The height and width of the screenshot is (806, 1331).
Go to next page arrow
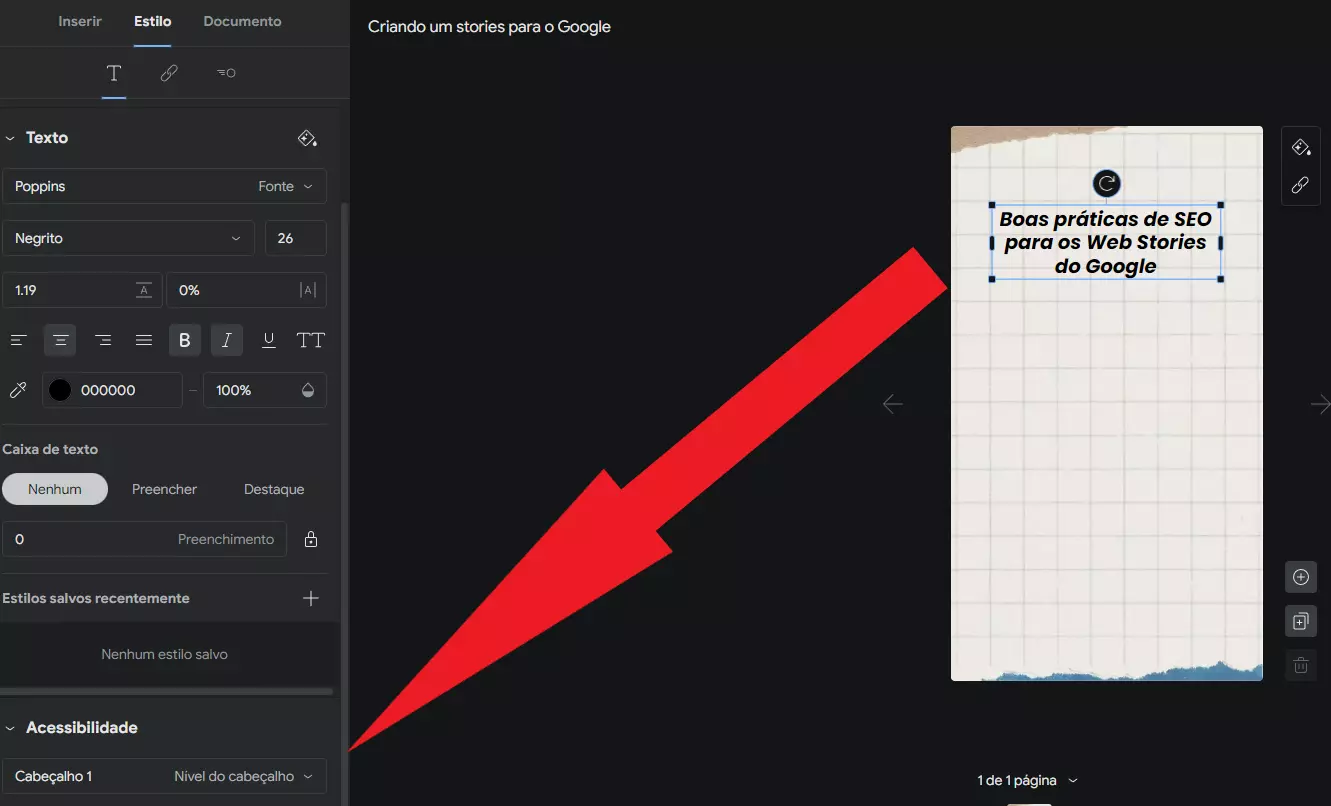1320,404
